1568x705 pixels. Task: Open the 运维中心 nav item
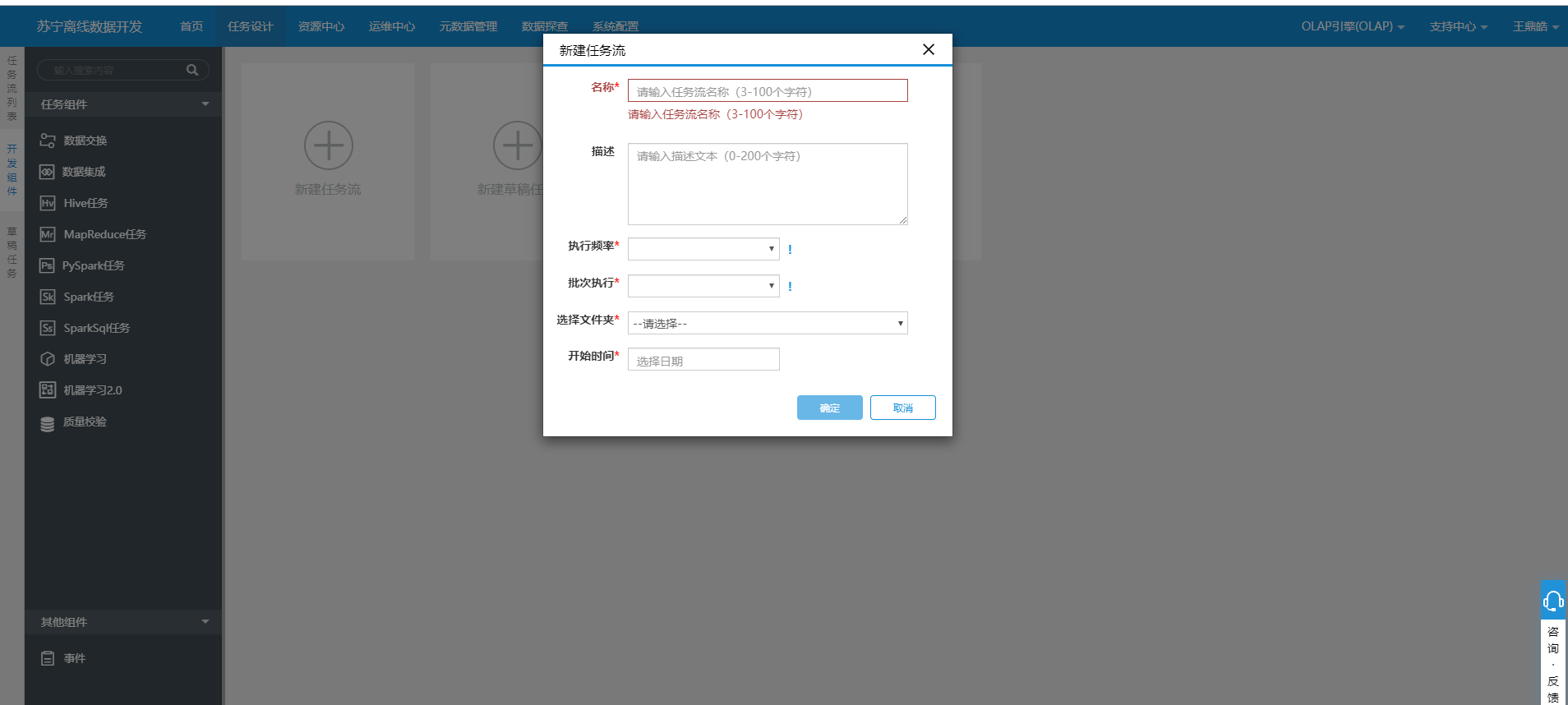tap(392, 26)
